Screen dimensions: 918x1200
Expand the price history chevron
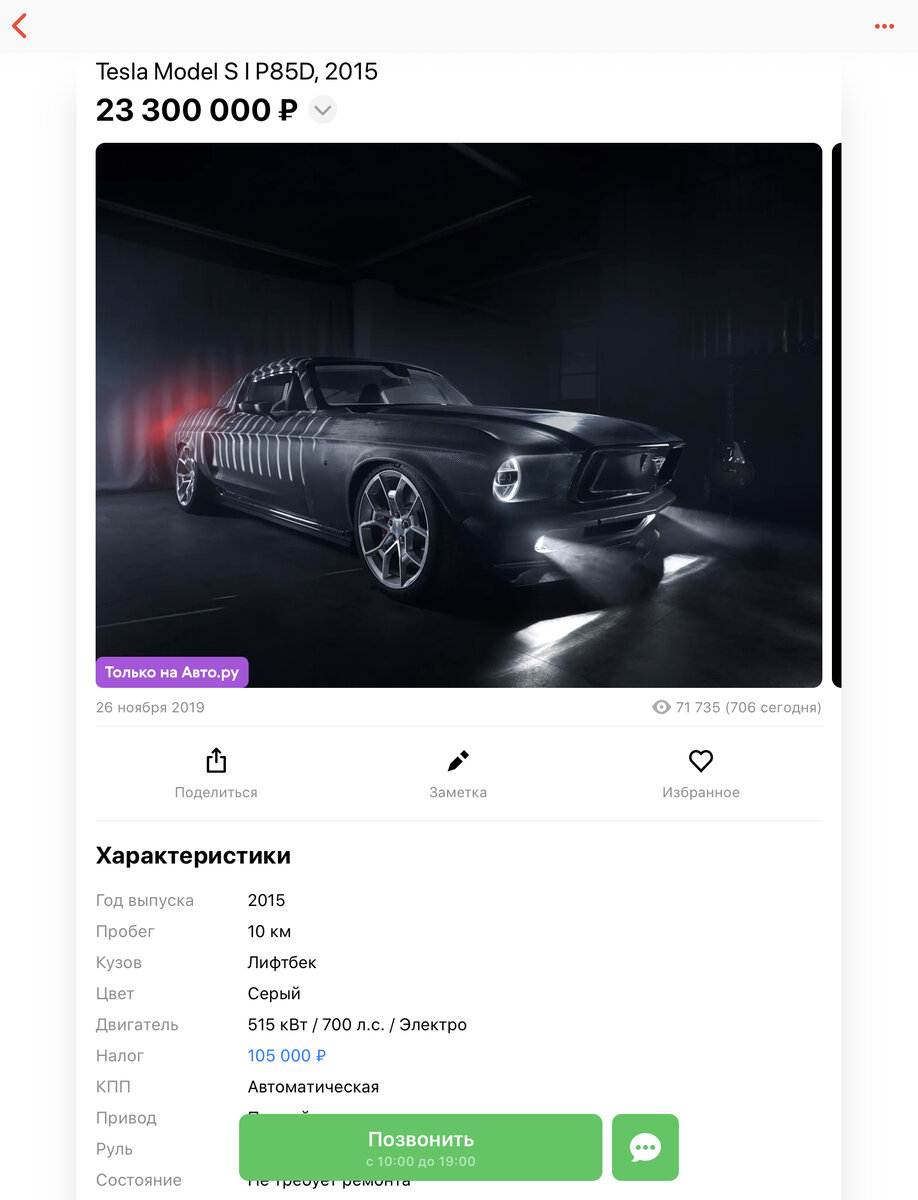(322, 110)
